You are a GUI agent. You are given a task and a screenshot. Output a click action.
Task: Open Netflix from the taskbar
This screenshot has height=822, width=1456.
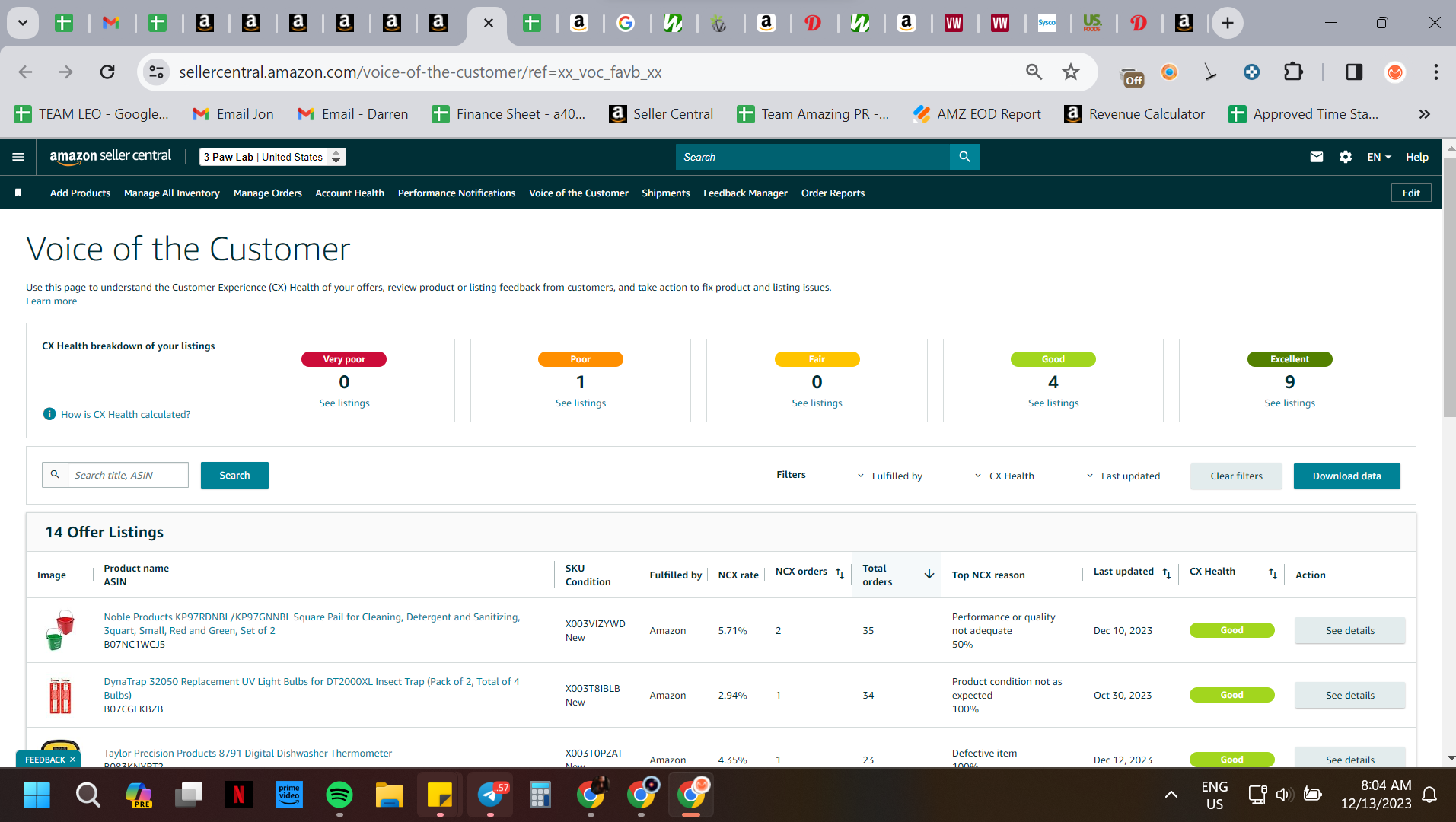click(x=239, y=795)
